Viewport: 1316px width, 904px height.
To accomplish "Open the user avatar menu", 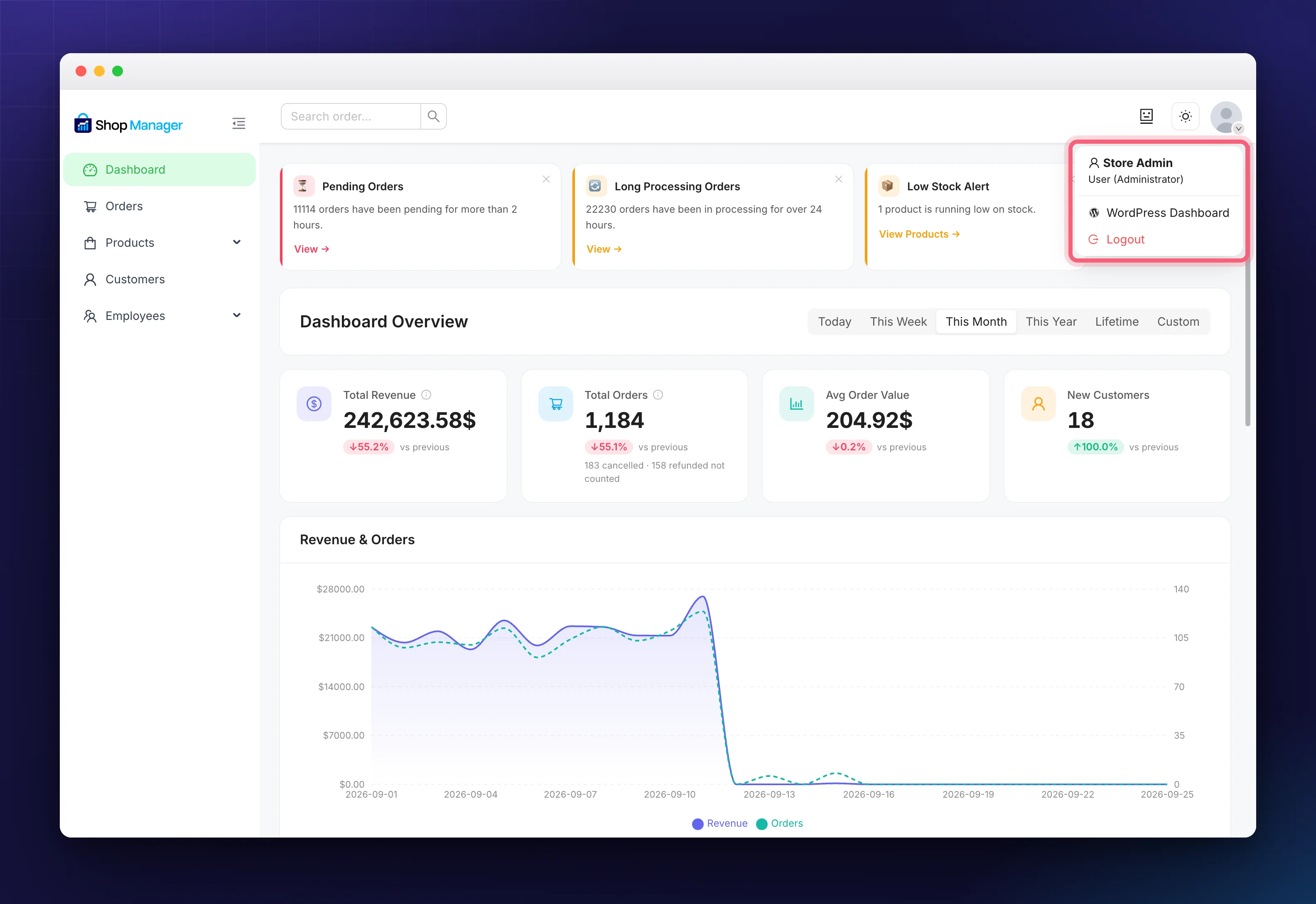I will coord(1226,117).
